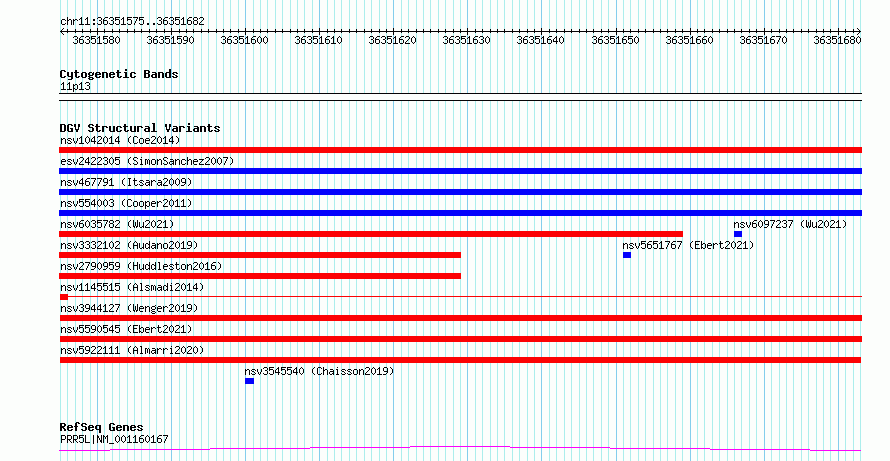Open nsv2790959 (Huddleston2016) label

pyautogui.click(x=141, y=266)
